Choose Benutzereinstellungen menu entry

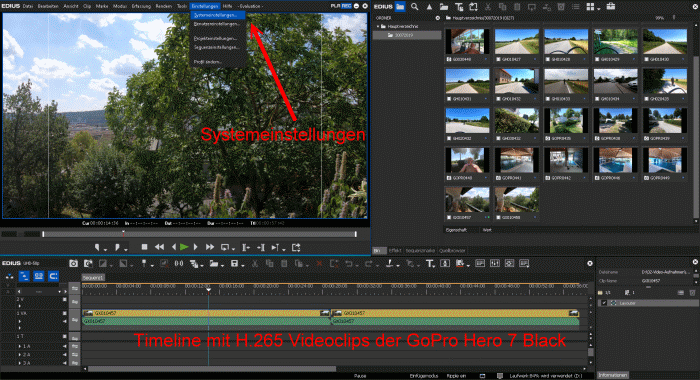(x=218, y=24)
